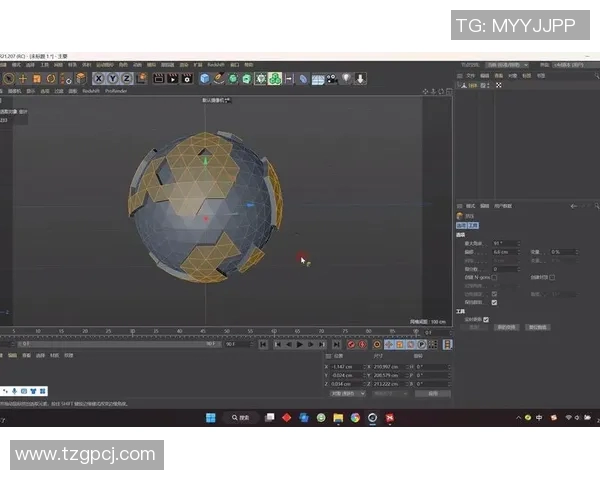Click the Windows Start button in taskbar

pos(211,417)
